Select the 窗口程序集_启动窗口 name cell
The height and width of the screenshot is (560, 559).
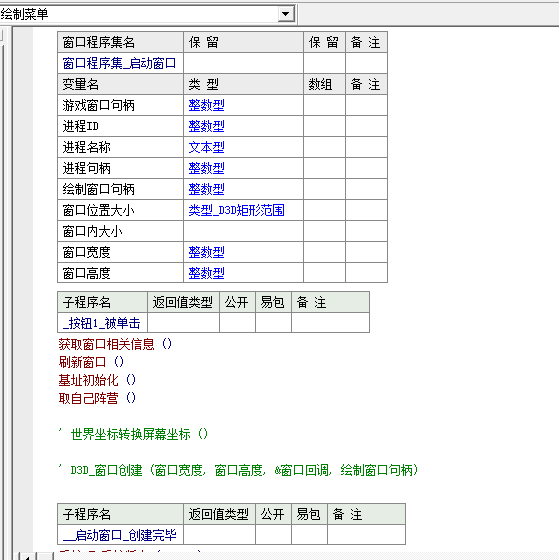coord(119,64)
